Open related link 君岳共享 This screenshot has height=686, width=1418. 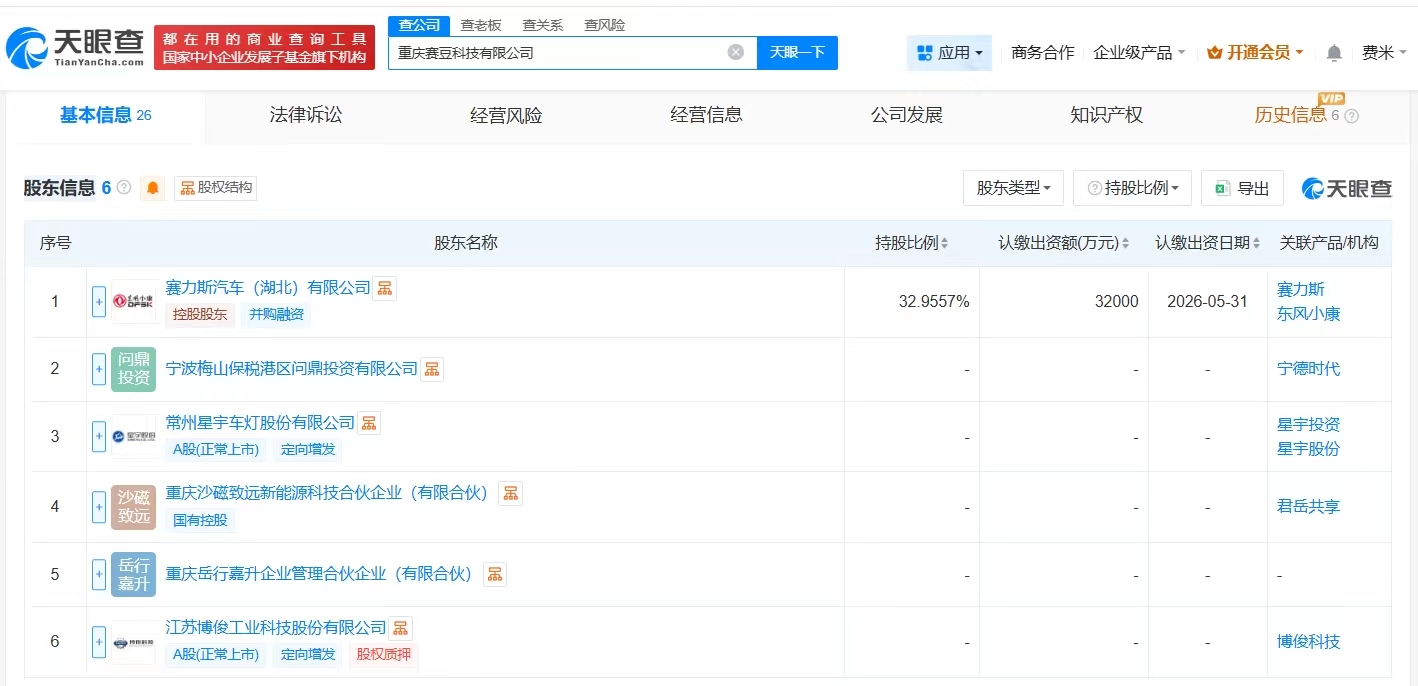1308,507
